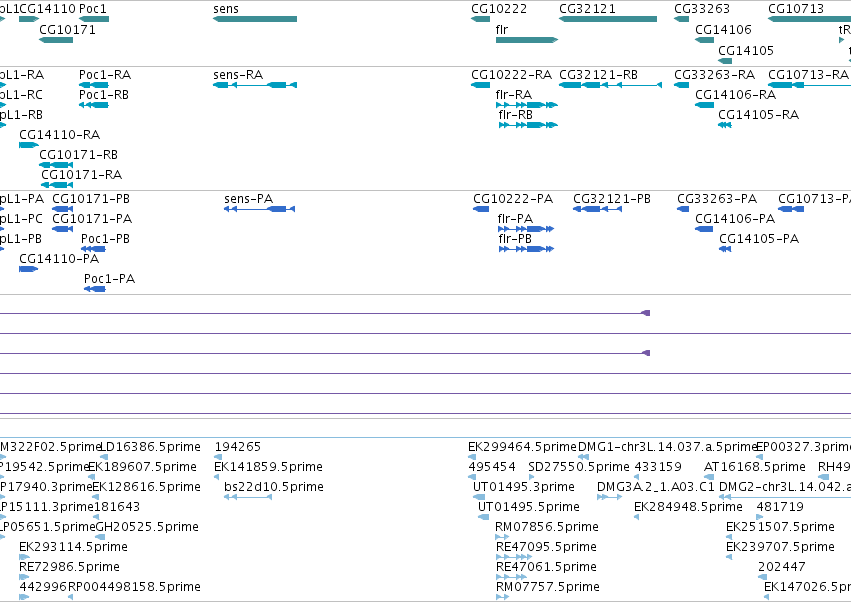Viewport: 851px width, 602px height.
Task: Click the CG32121-PB protein label
Action: (612, 199)
